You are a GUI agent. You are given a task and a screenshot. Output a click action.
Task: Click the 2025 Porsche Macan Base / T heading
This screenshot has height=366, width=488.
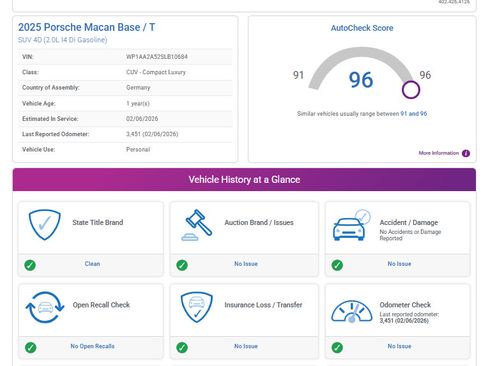tap(87, 27)
